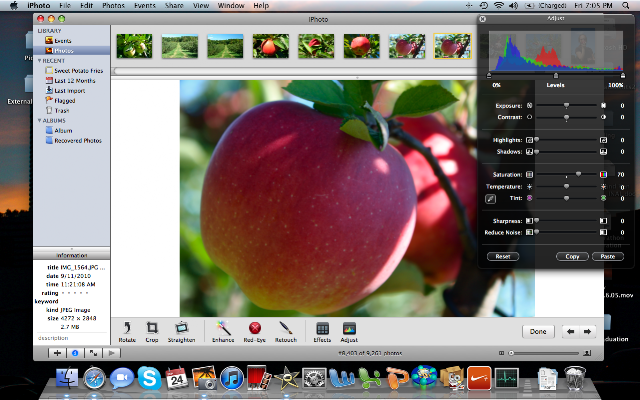Select the highlighted last apple thumbnail
The image size is (640, 400).
click(452, 46)
